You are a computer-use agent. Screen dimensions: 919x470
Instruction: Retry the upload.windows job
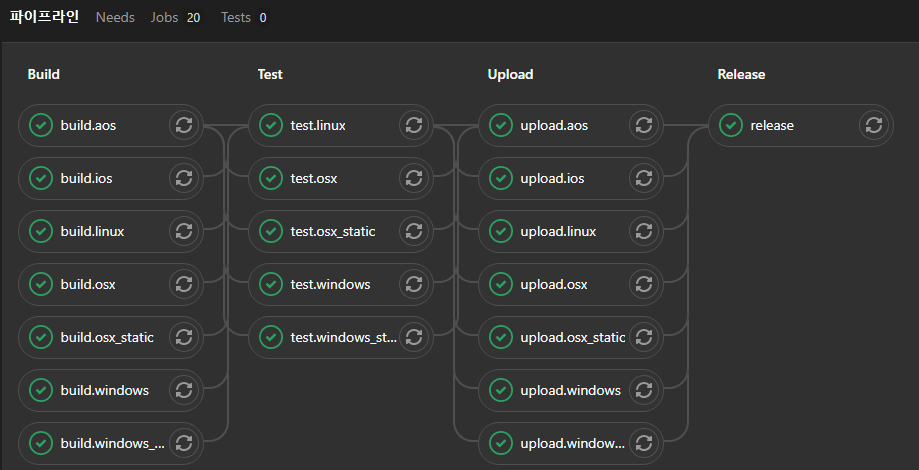[644, 390]
